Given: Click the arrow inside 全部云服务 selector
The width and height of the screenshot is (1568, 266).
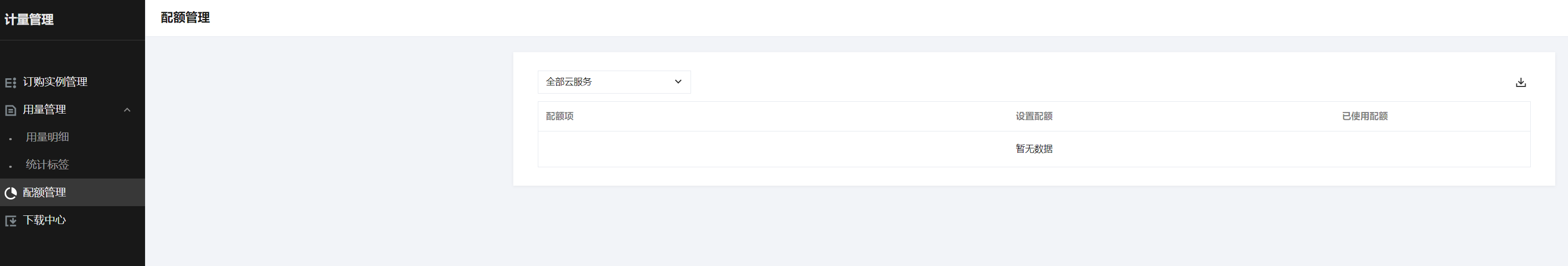Looking at the screenshot, I should pyautogui.click(x=678, y=82).
